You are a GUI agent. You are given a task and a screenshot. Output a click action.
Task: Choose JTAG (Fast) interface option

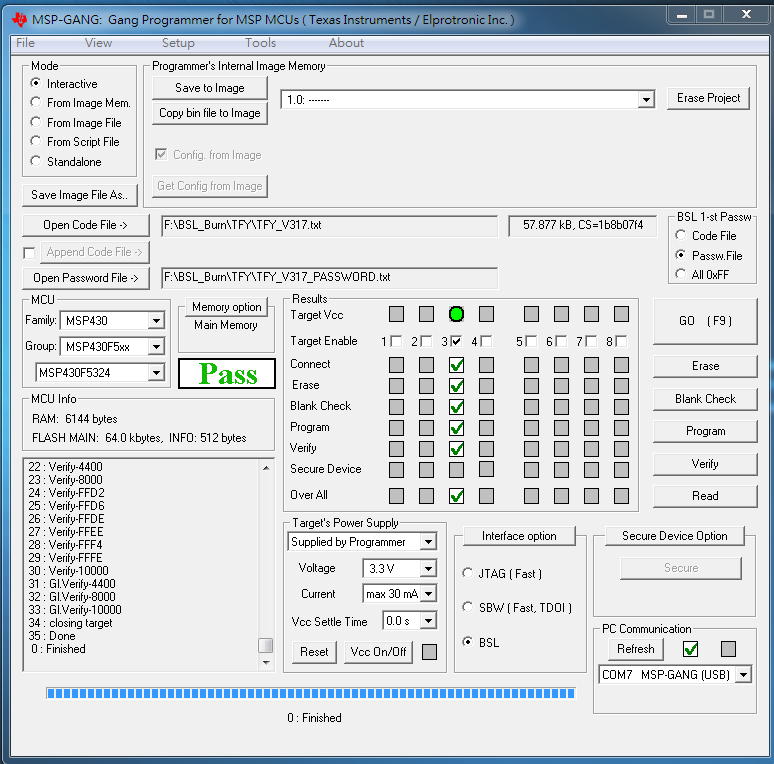(x=467, y=573)
